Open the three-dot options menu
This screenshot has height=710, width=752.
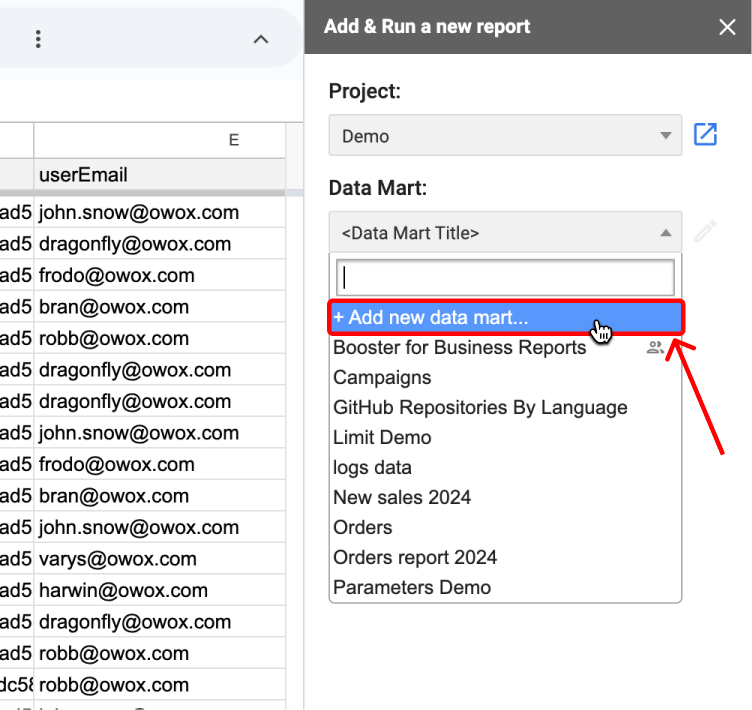38,39
